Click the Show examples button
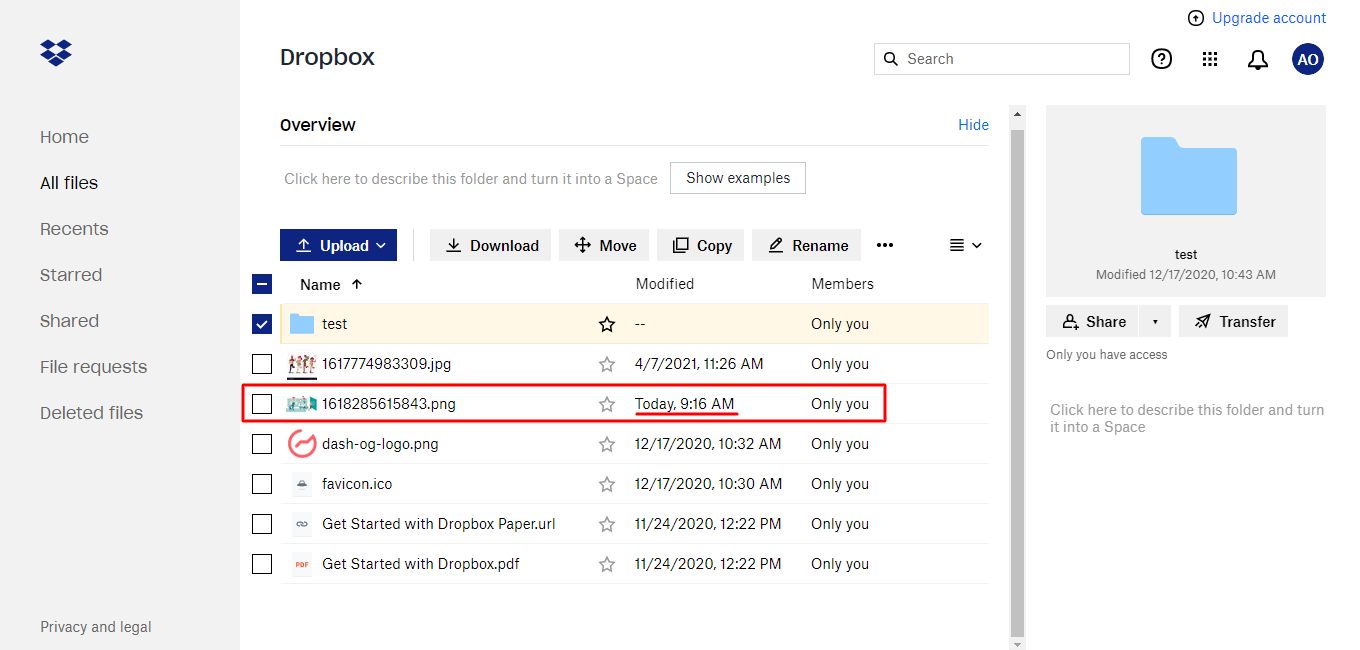 [738, 178]
